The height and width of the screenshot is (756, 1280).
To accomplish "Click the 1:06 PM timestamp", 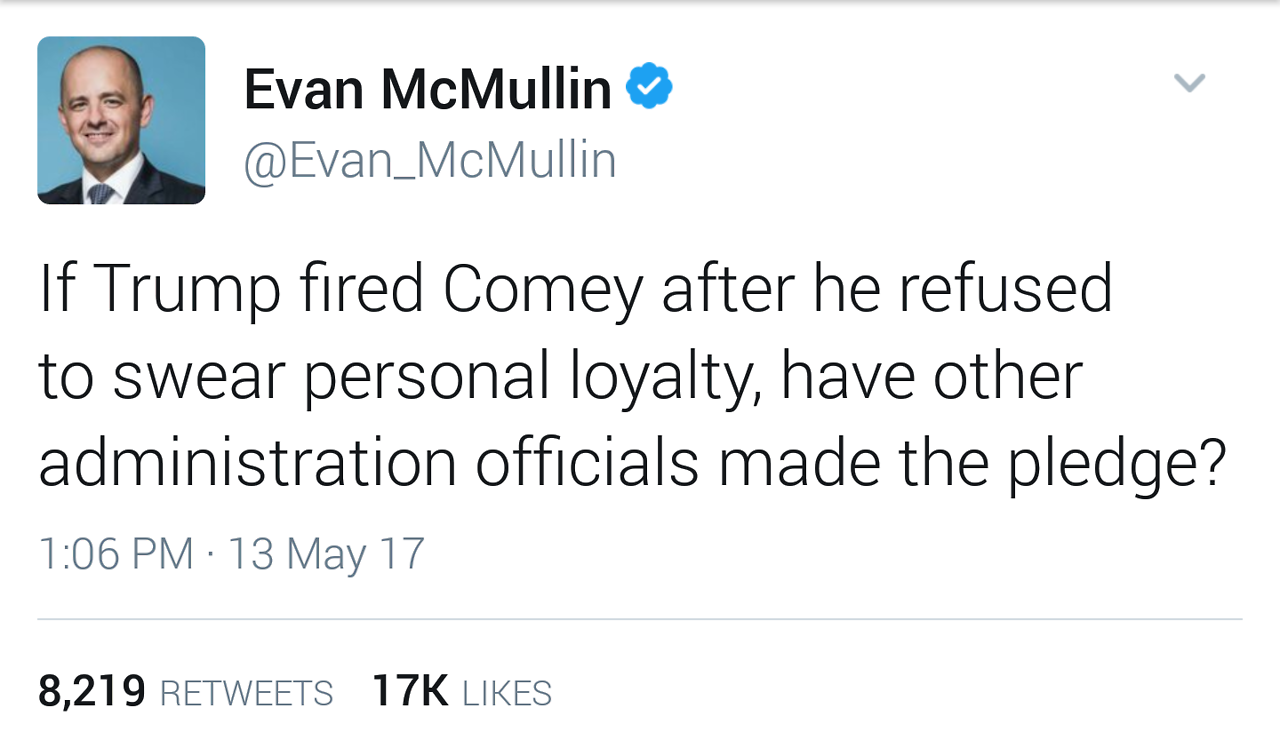I will tap(116, 553).
